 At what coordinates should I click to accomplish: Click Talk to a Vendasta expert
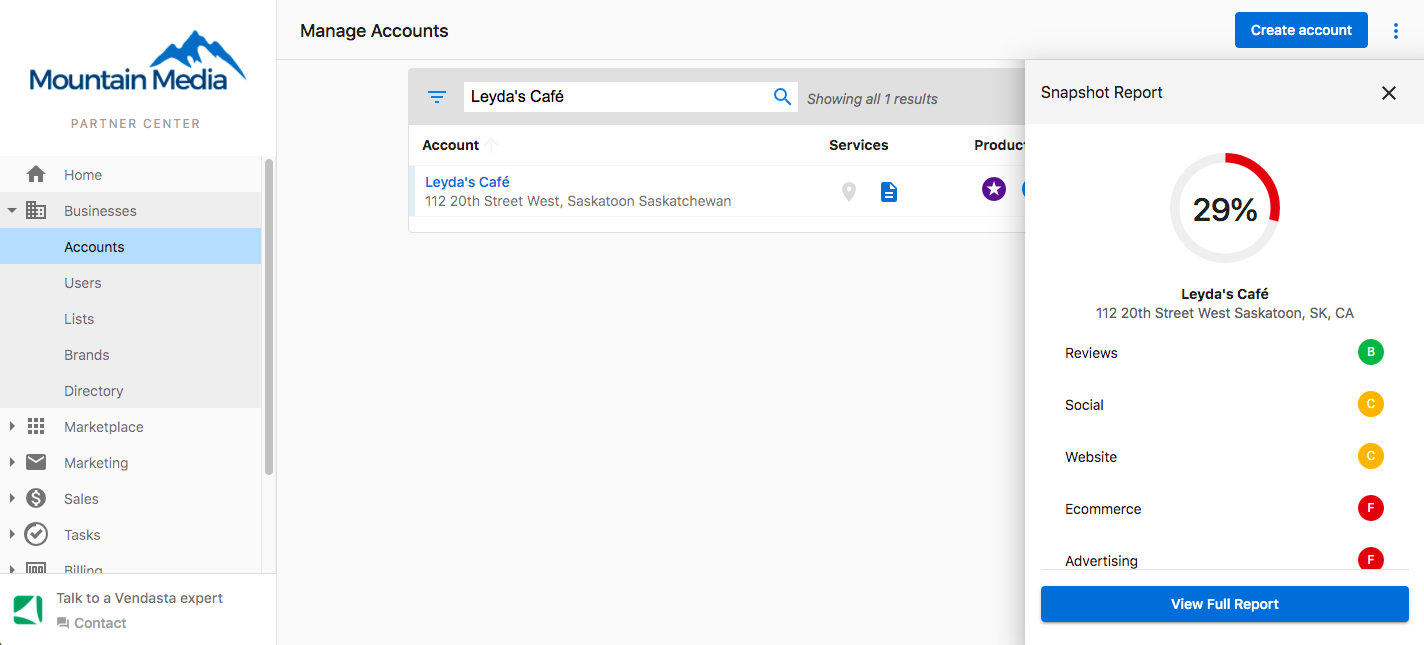pyautogui.click(x=139, y=598)
